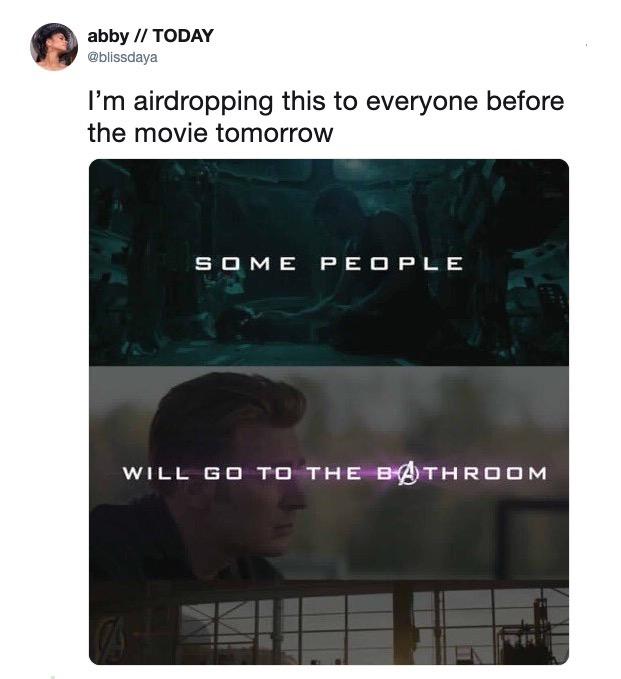Open abby's circular profile avatar
The width and height of the screenshot is (621, 679).
(x=54, y=47)
